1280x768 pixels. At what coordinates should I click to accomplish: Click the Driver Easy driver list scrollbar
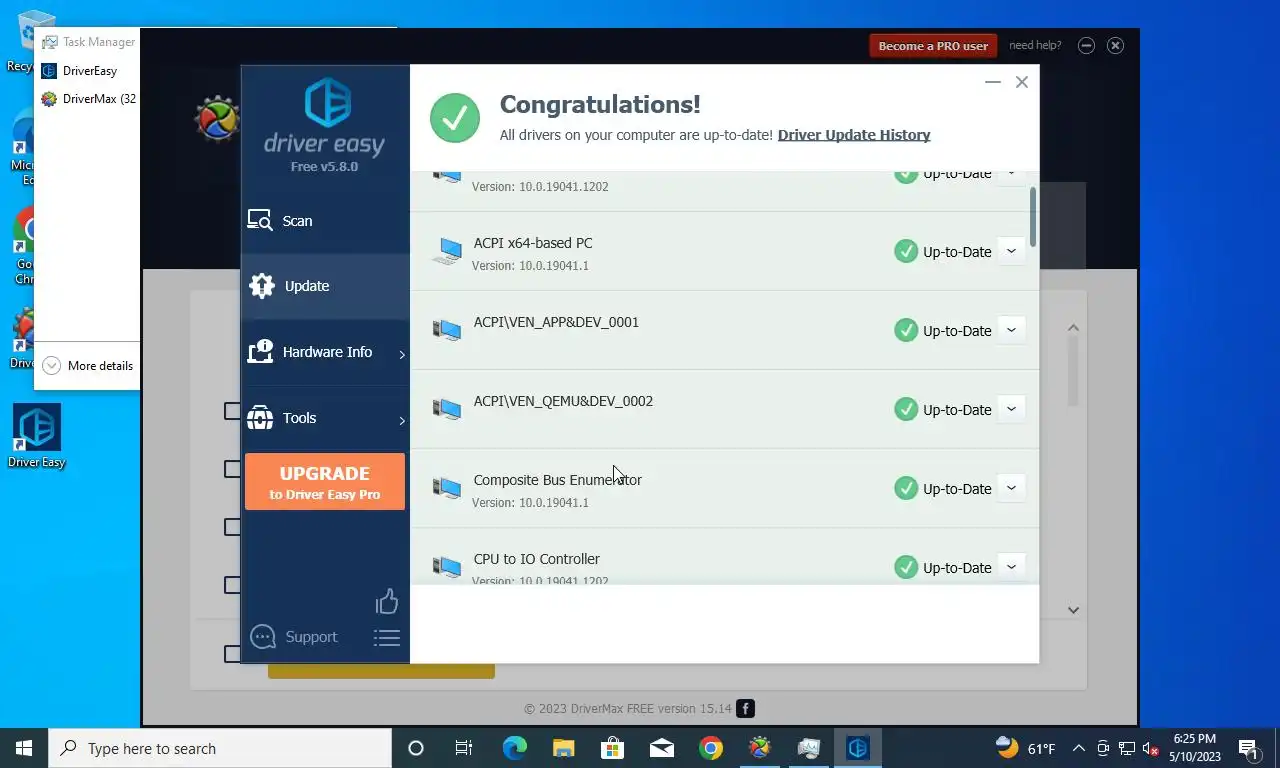tap(1033, 217)
